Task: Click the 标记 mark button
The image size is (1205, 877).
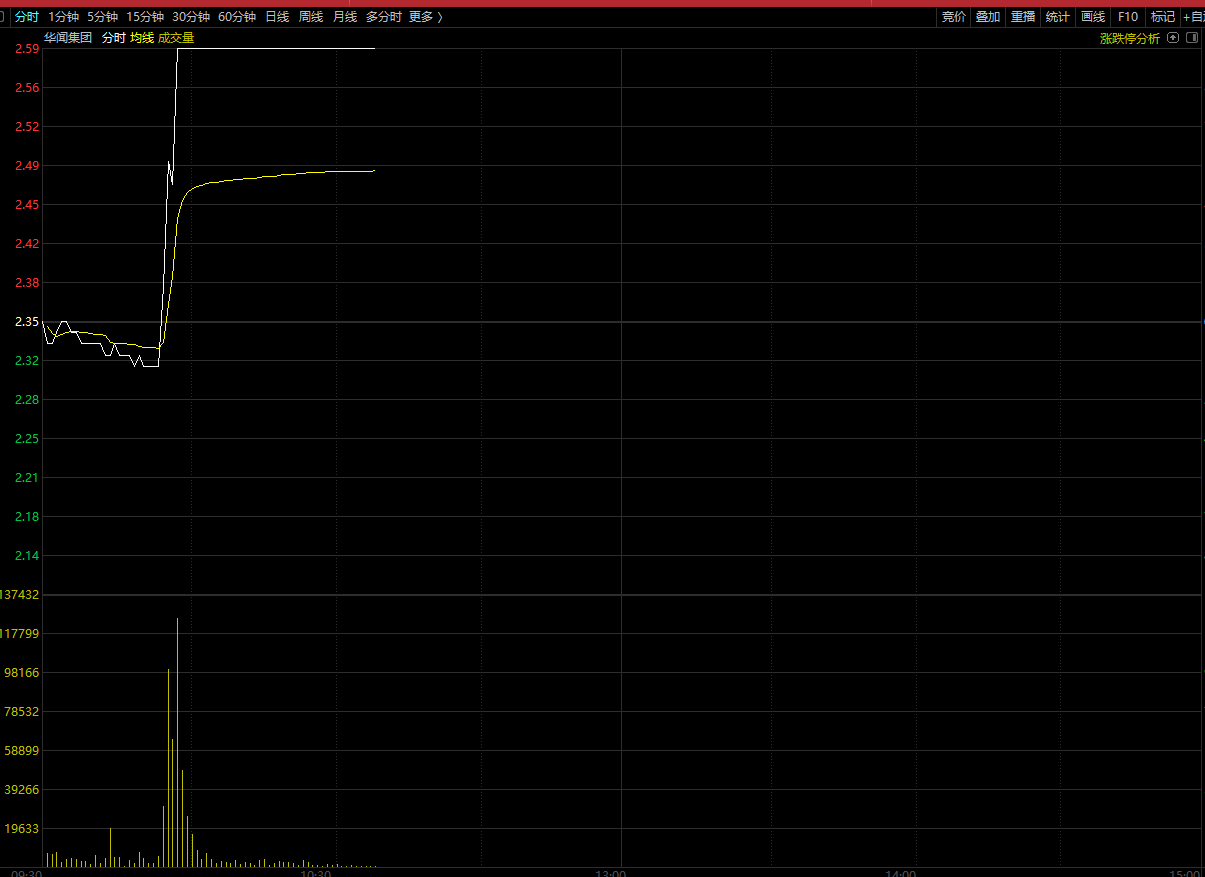Action: pyautogui.click(x=1163, y=17)
